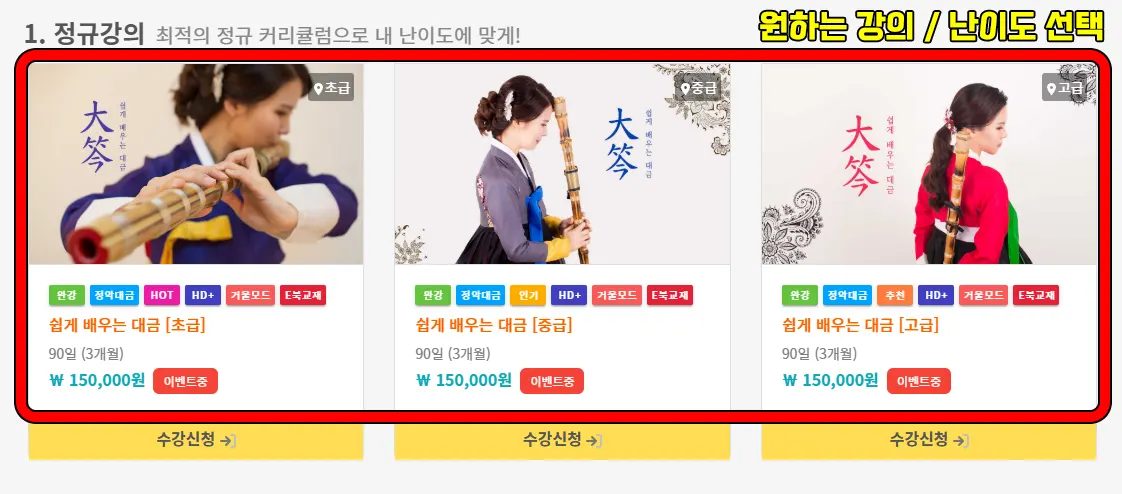Click the yellow 인기 tag on intermediate course

point(528,295)
